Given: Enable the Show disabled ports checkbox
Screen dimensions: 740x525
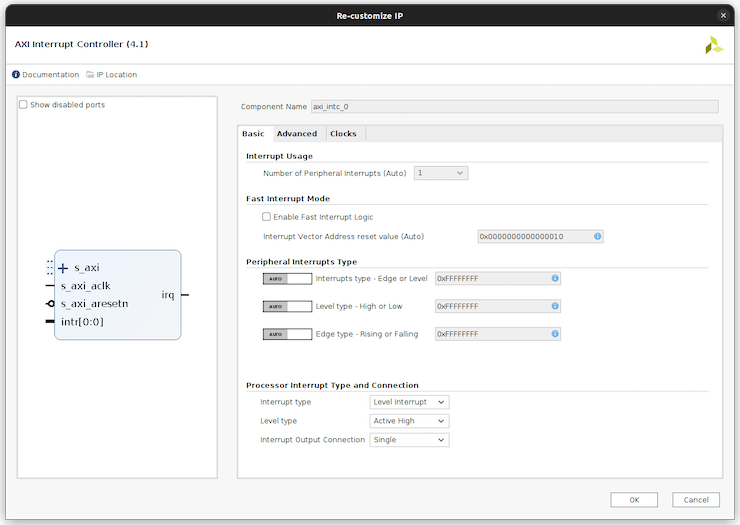Looking at the screenshot, I should point(24,105).
